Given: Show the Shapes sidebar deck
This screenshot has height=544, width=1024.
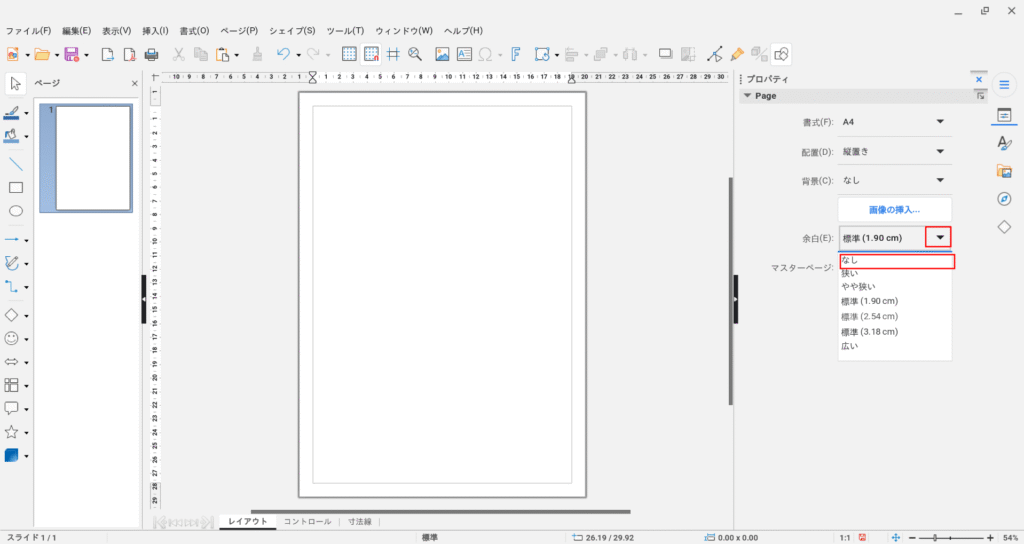Looking at the screenshot, I should point(1004,227).
